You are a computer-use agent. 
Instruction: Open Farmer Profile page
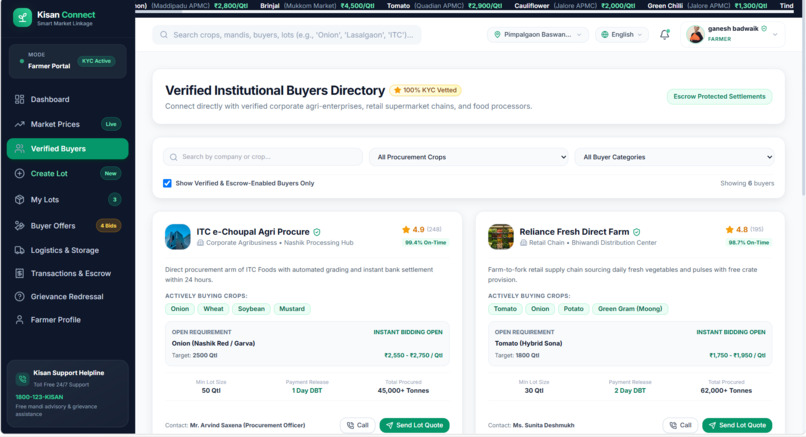(x=67, y=320)
